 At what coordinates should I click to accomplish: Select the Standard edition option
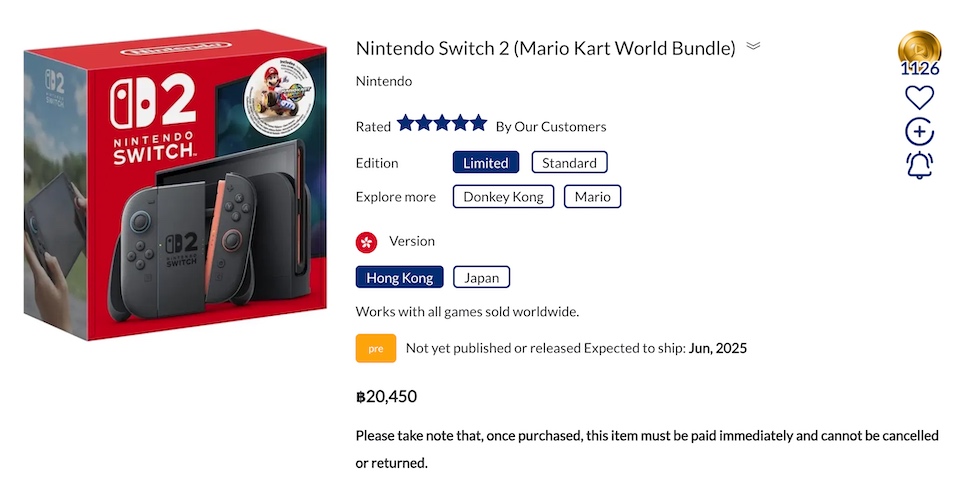[569, 163]
